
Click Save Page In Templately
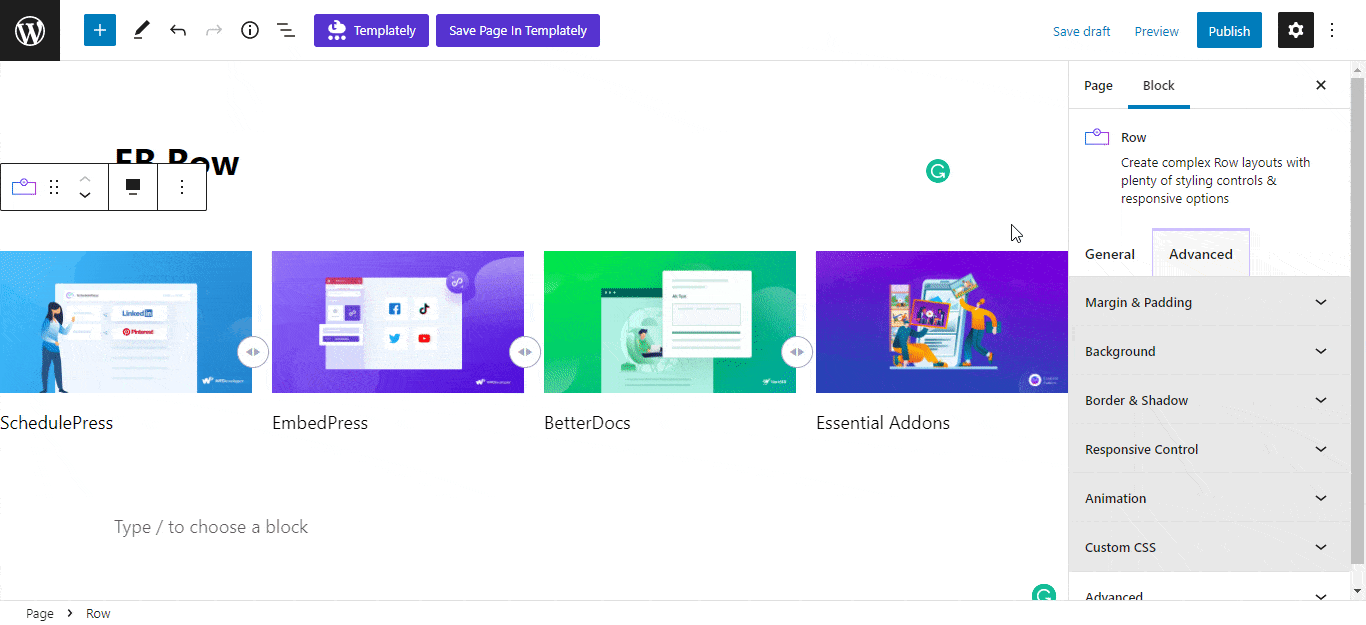[518, 30]
